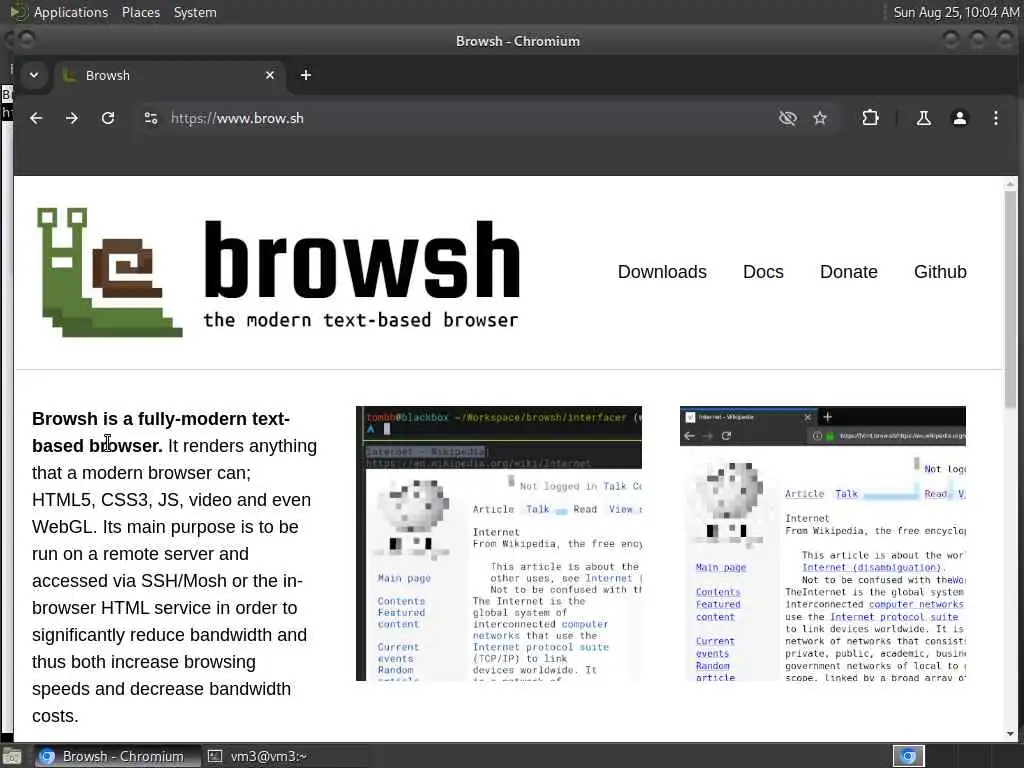The height and width of the screenshot is (768, 1024).
Task: Open the Places menu
Action: [140, 12]
